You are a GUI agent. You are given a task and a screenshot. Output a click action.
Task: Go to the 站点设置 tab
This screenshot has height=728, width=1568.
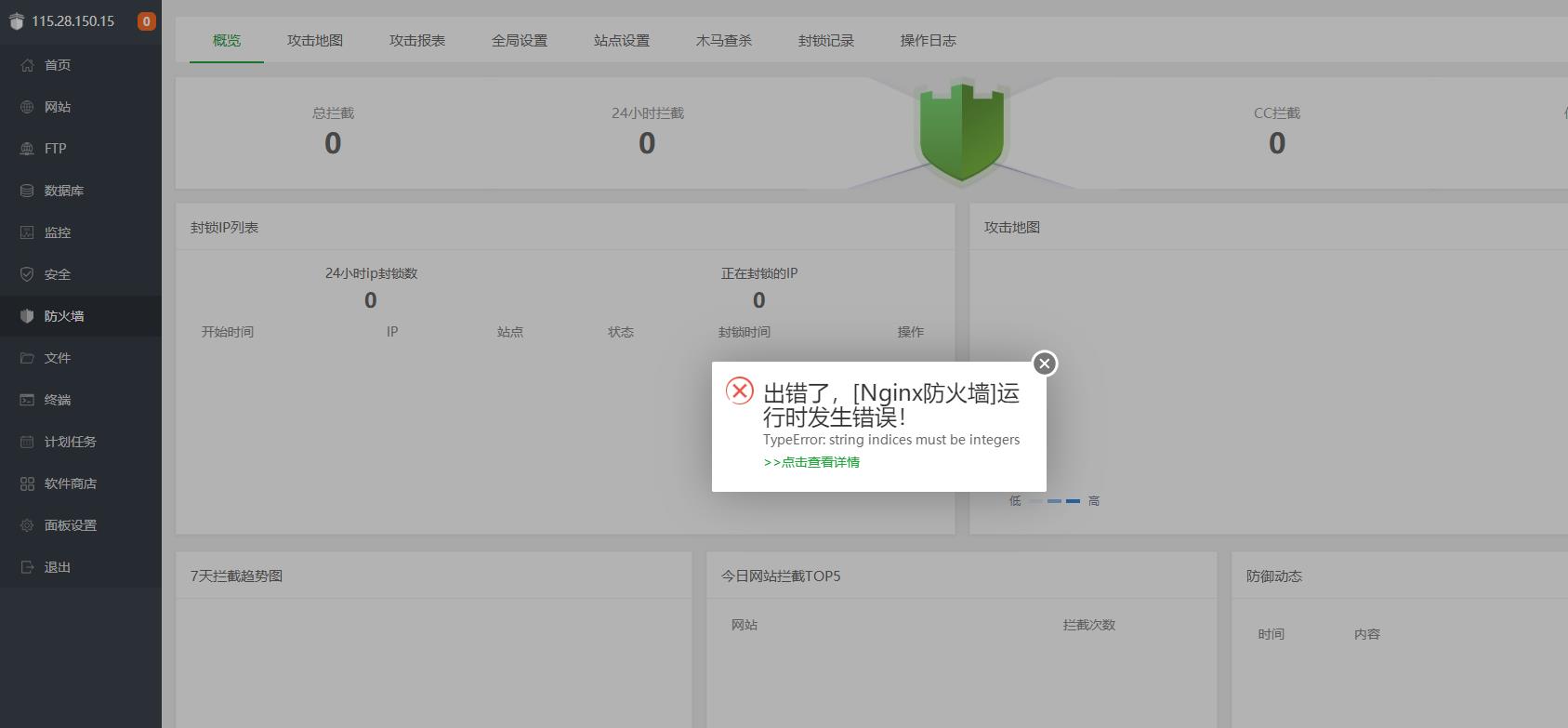click(x=622, y=40)
